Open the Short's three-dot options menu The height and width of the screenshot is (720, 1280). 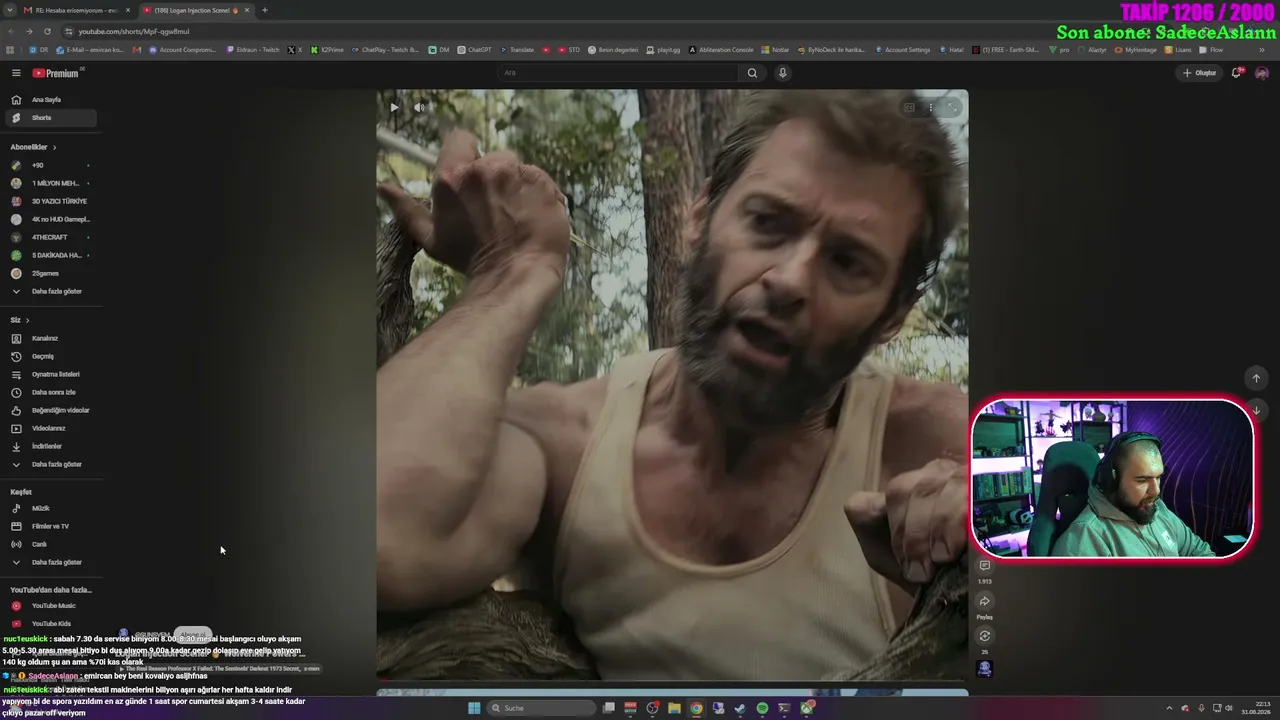click(x=931, y=107)
